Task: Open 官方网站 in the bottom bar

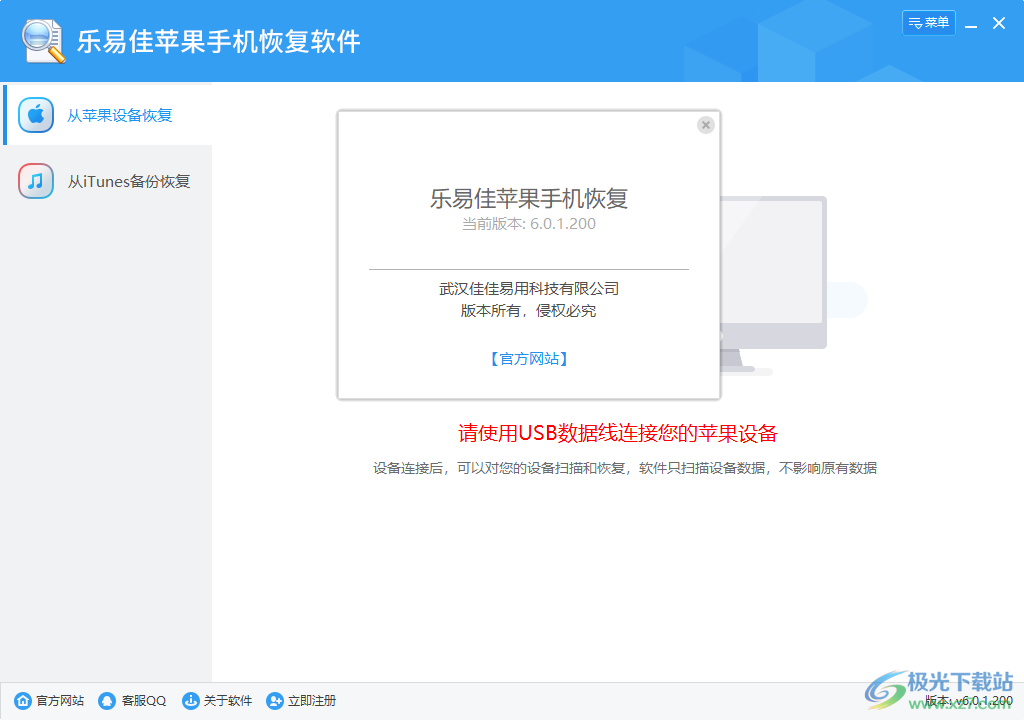Action: click(x=60, y=700)
